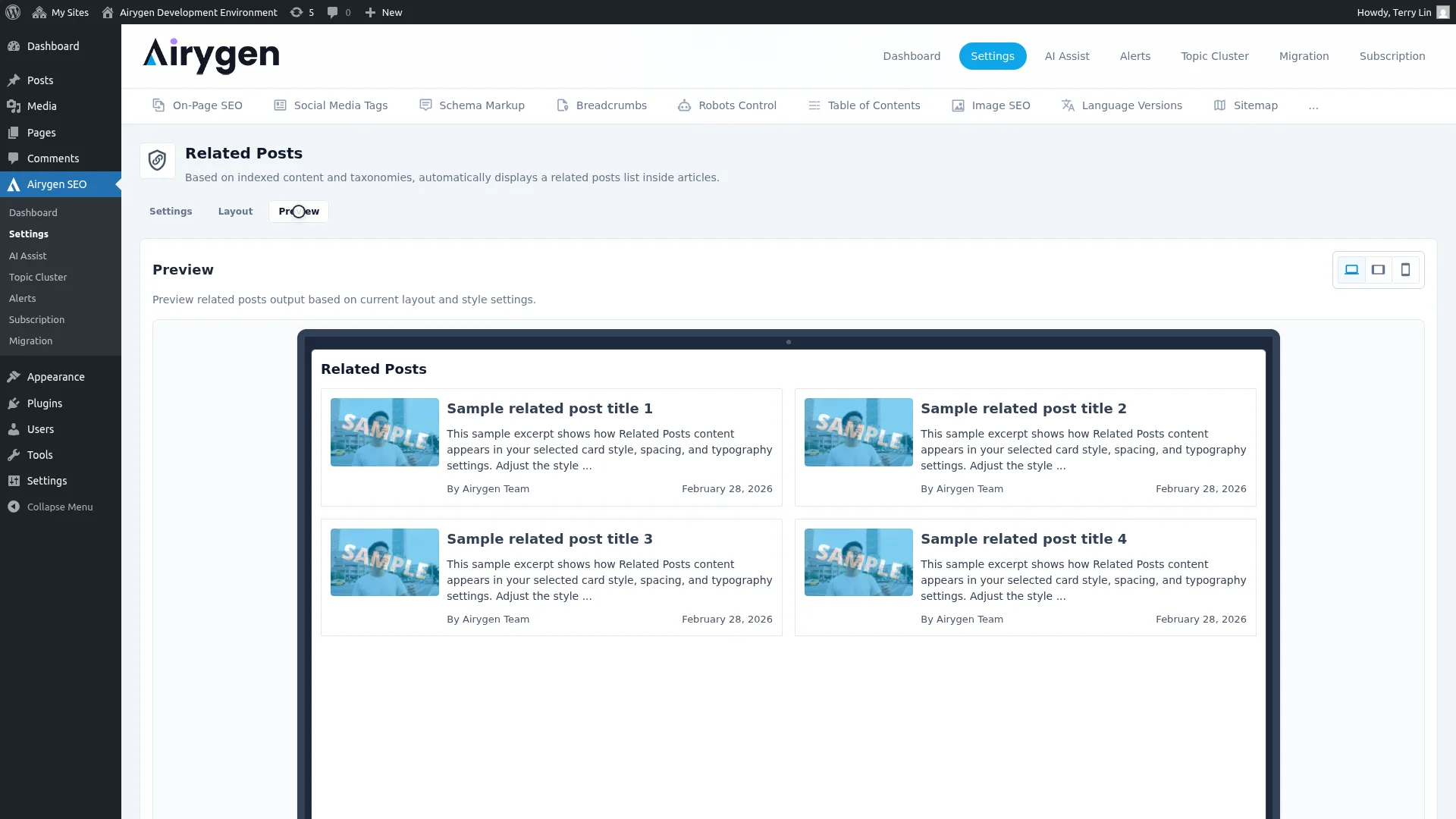Viewport: 1456px width, 819px height.
Task: Switch to Related Posts Settings sub-tab
Action: (x=171, y=212)
